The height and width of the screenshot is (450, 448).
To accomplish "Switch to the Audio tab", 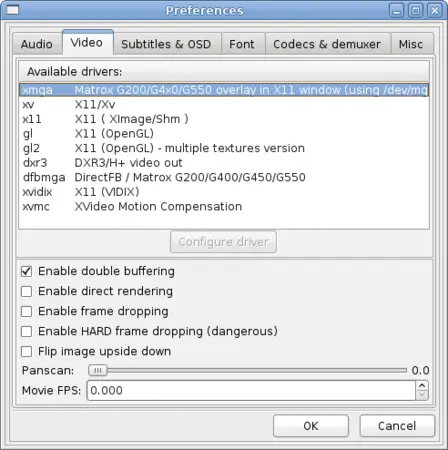I will (x=37, y=44).
